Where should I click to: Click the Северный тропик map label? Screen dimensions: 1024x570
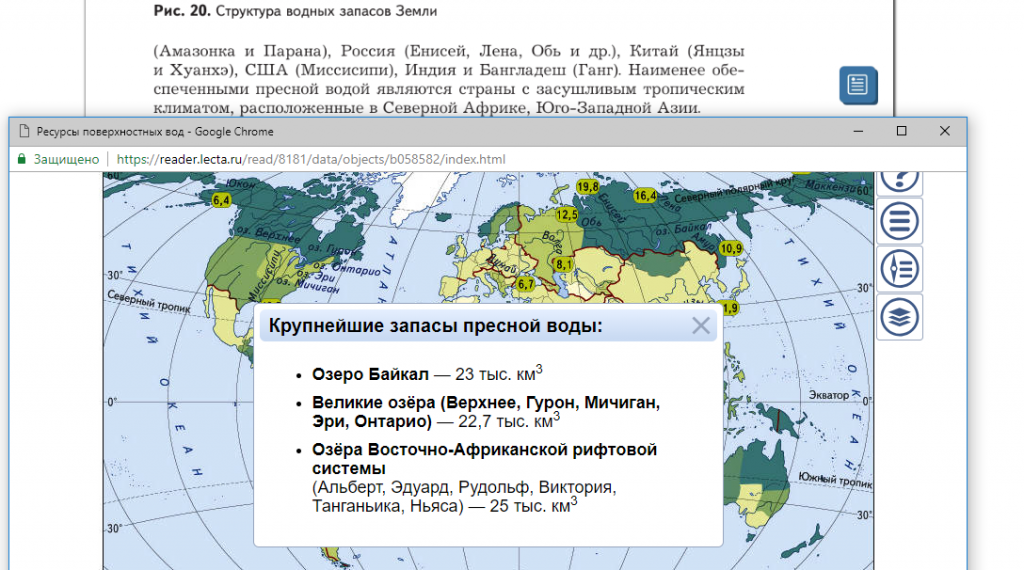click(x=149, y=301)
